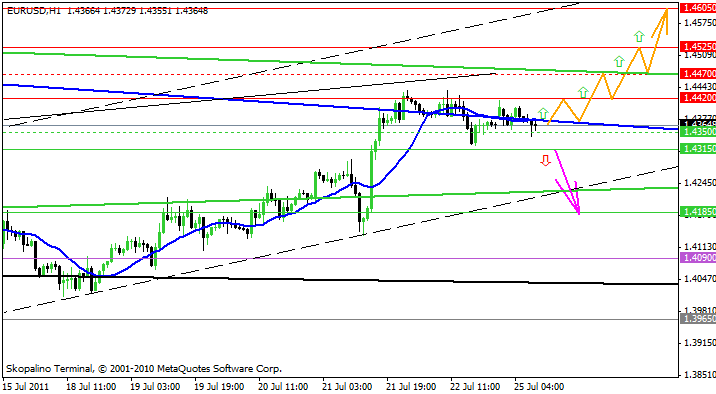
Task: Select the green 1.43500 price level label
Action: (698, 132)
